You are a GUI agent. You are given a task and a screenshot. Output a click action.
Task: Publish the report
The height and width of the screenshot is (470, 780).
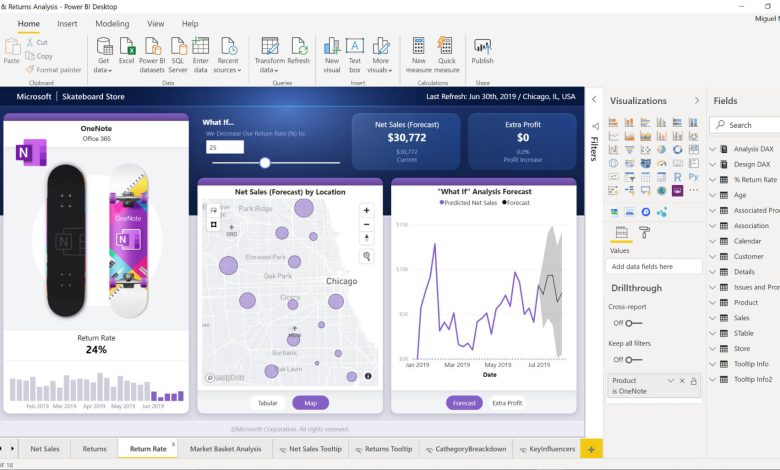pyautogui.click(x=483, y=51)
